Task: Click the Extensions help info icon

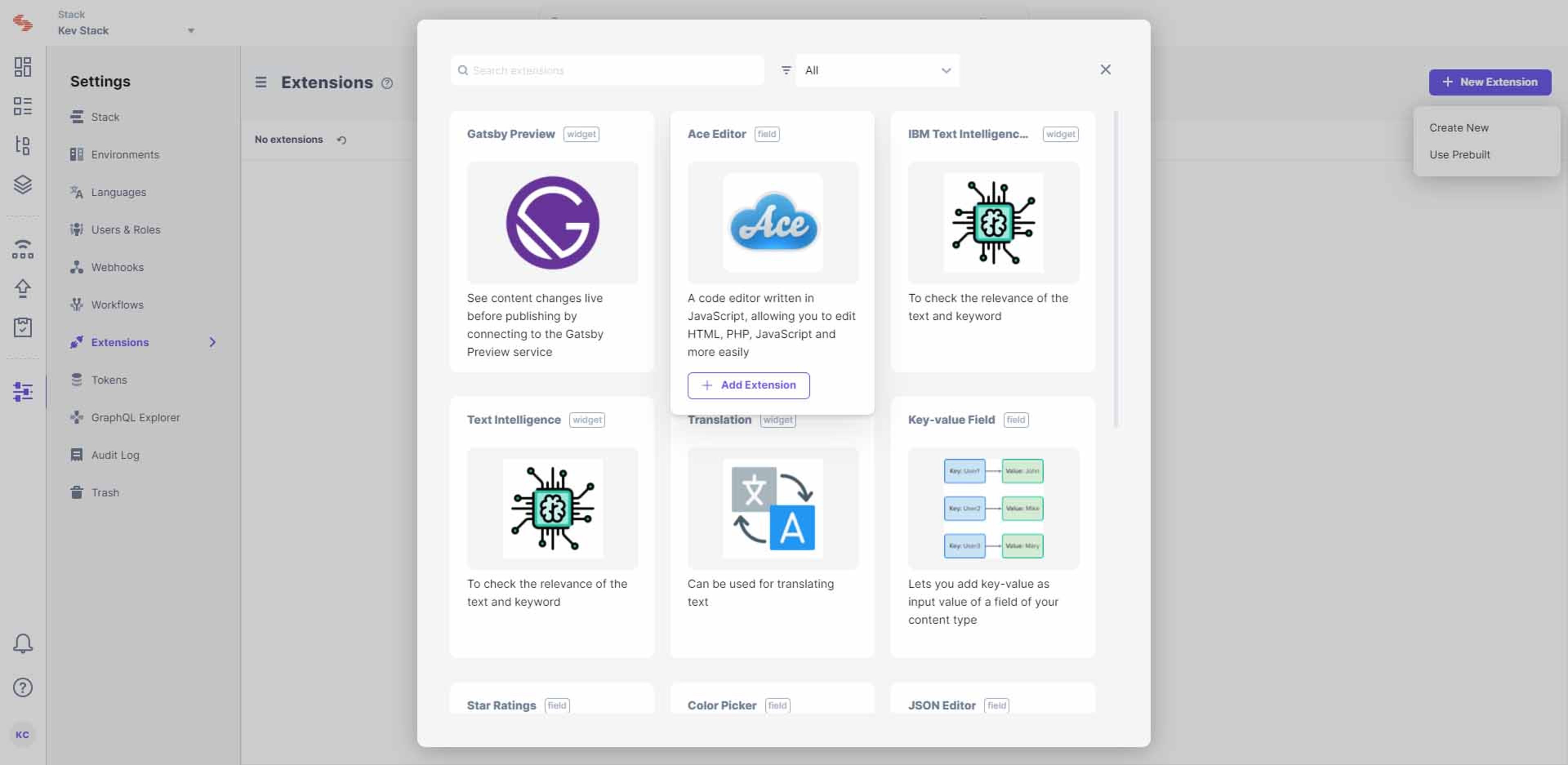Action: tap(387, 83)
